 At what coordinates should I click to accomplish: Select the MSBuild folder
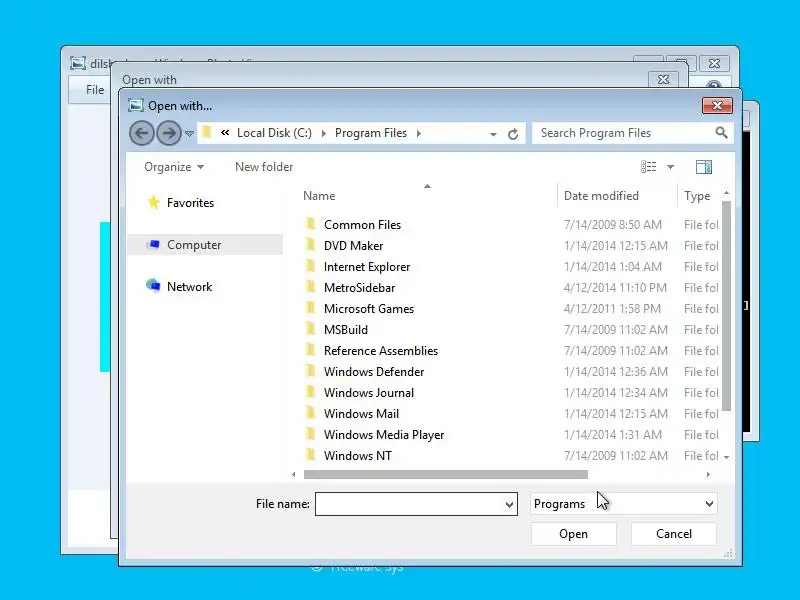tap(345, 330)
